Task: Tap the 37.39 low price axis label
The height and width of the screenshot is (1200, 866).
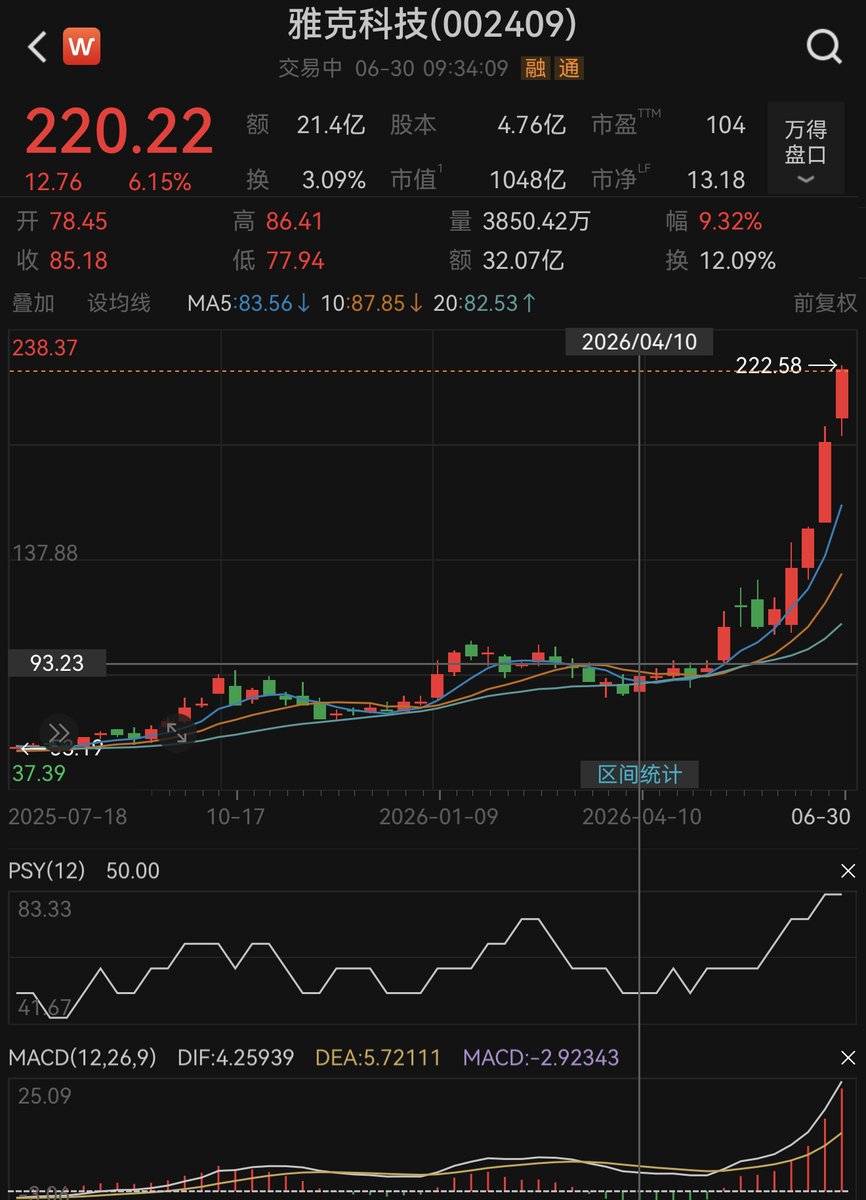Action: [x=39, y=772]
